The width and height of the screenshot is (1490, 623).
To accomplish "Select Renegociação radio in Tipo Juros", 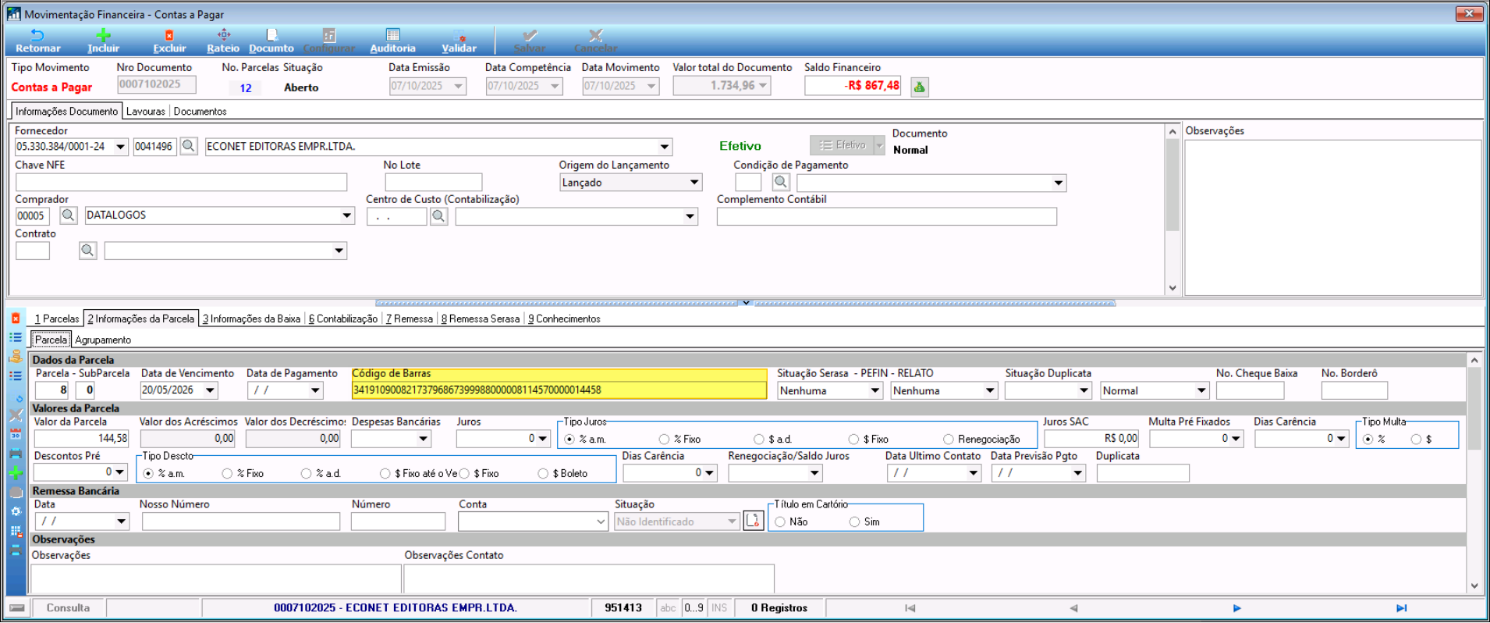I will click(981, 439).
